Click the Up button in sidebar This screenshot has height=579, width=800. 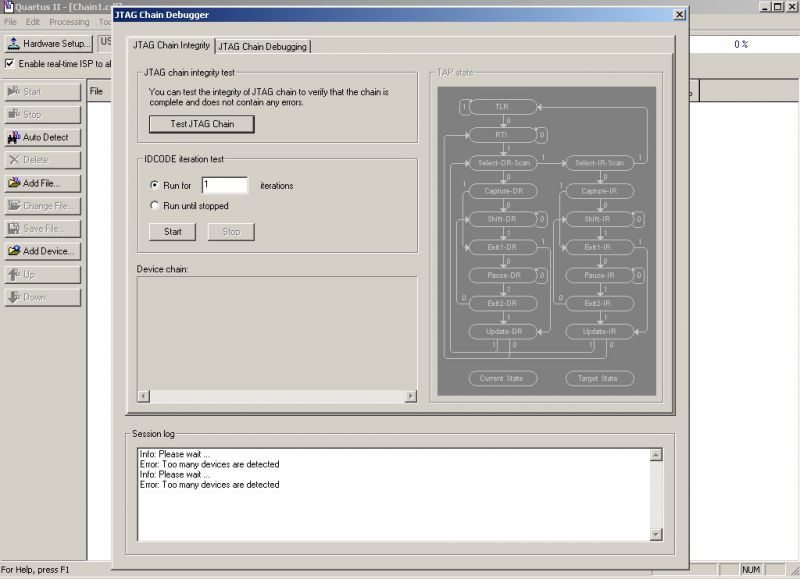pyautogui.click(x=43, y=274)
